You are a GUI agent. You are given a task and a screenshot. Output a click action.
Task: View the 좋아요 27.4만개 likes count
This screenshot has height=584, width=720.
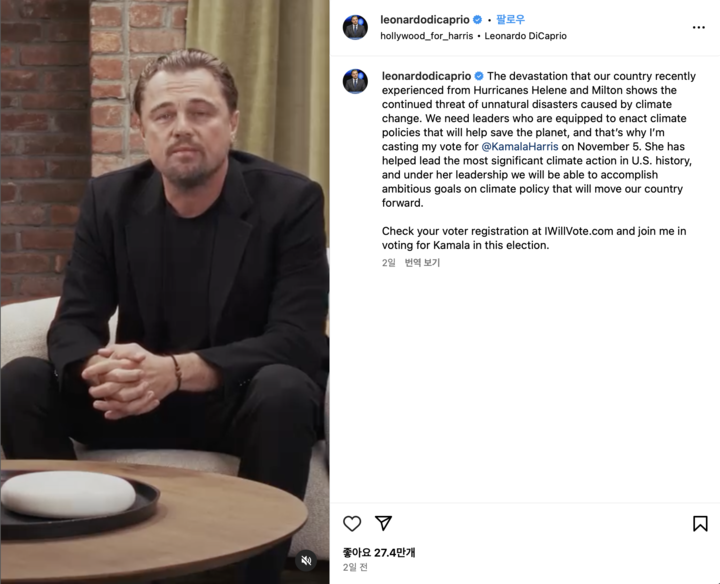(x=379, y=552)
